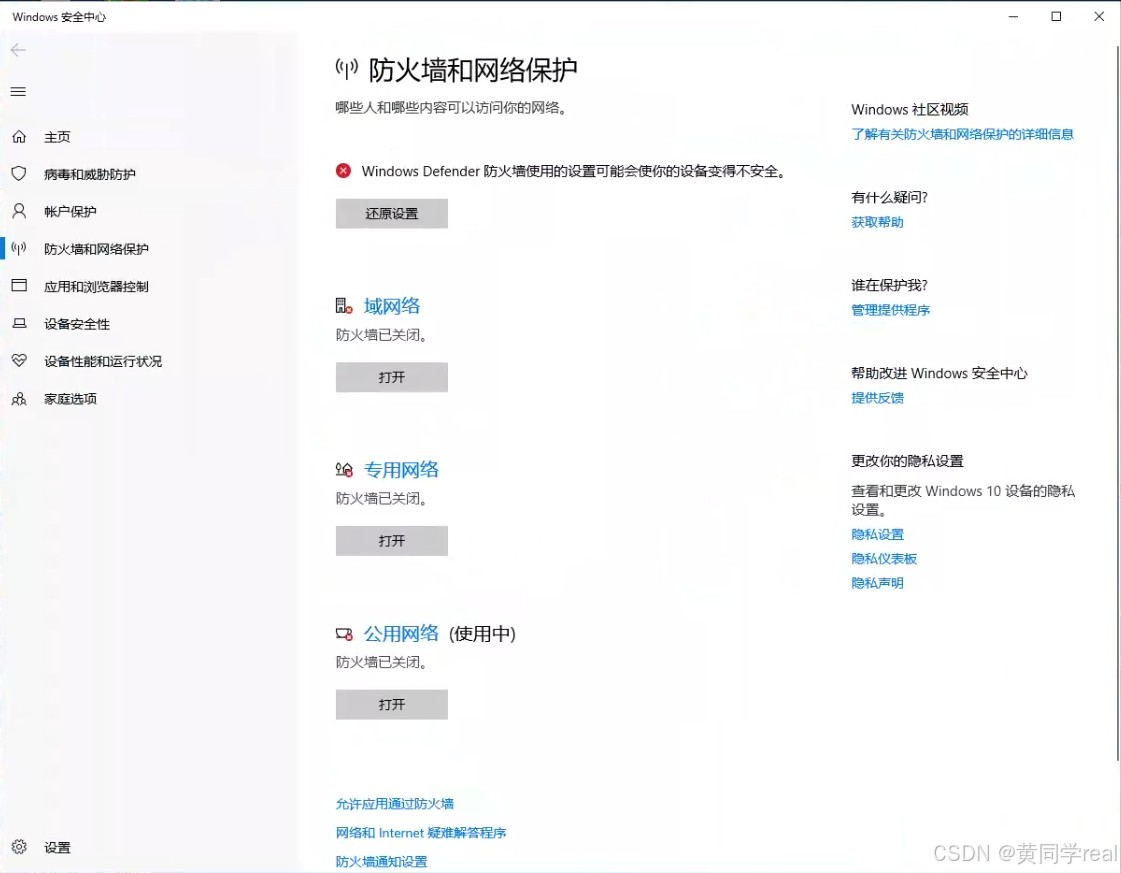
Task: Click 防火墙已关闭 status under 公用网络
Action: click(382, 663)
